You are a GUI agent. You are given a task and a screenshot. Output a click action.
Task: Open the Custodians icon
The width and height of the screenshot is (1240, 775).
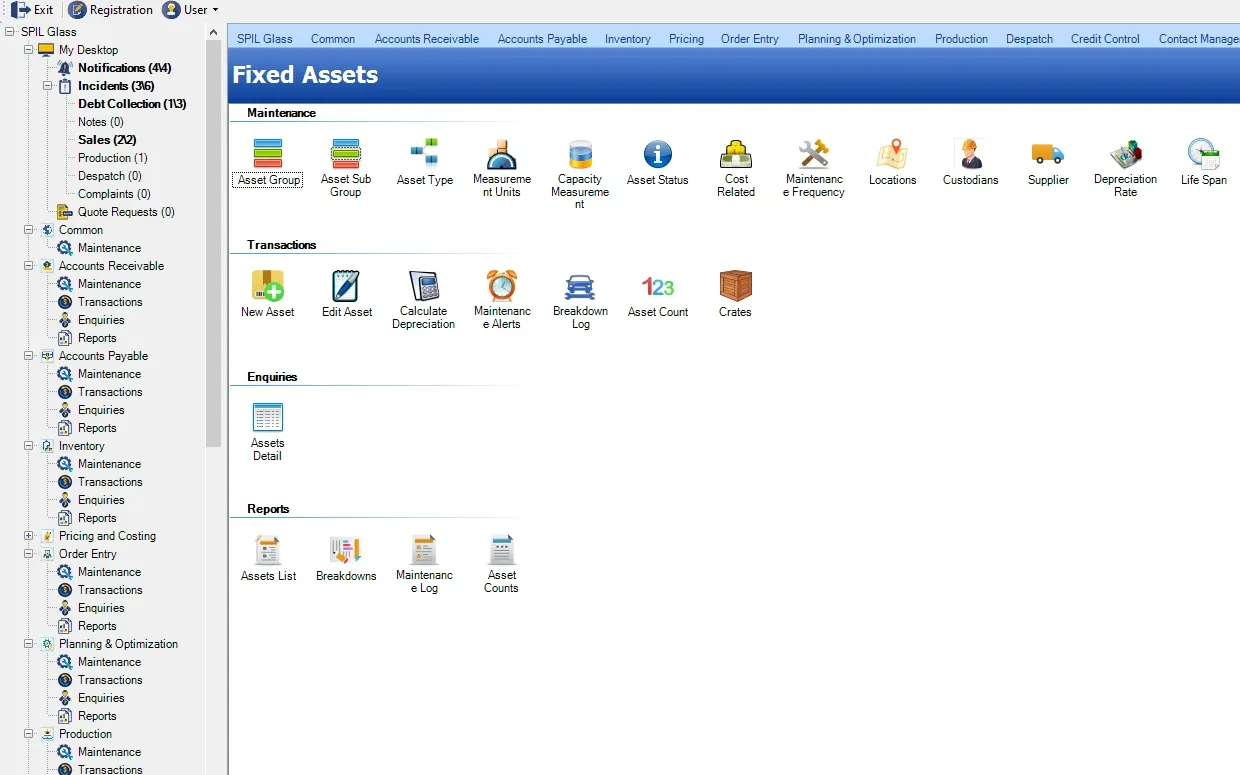(970, 155)
